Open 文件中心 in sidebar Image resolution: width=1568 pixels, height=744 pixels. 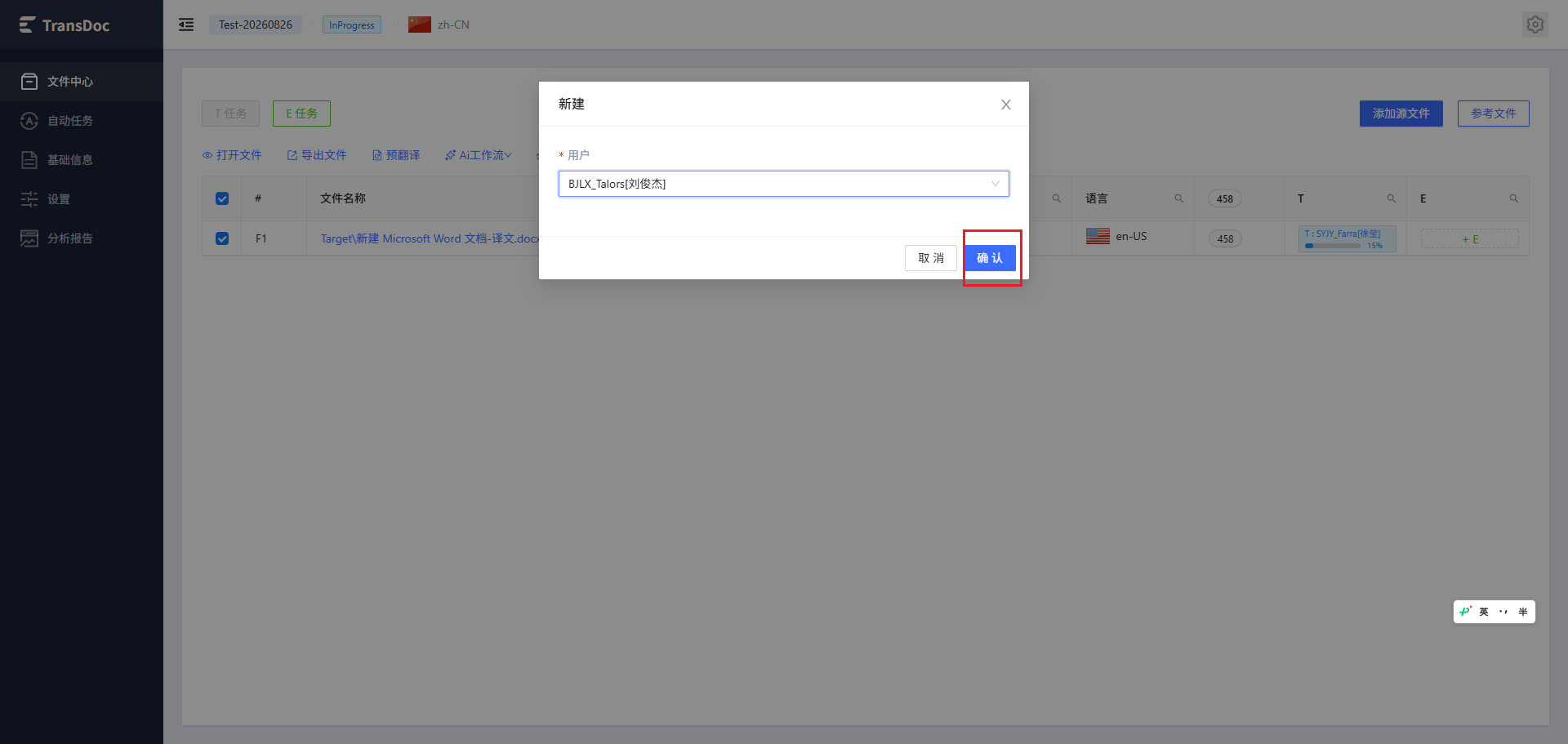82,82
